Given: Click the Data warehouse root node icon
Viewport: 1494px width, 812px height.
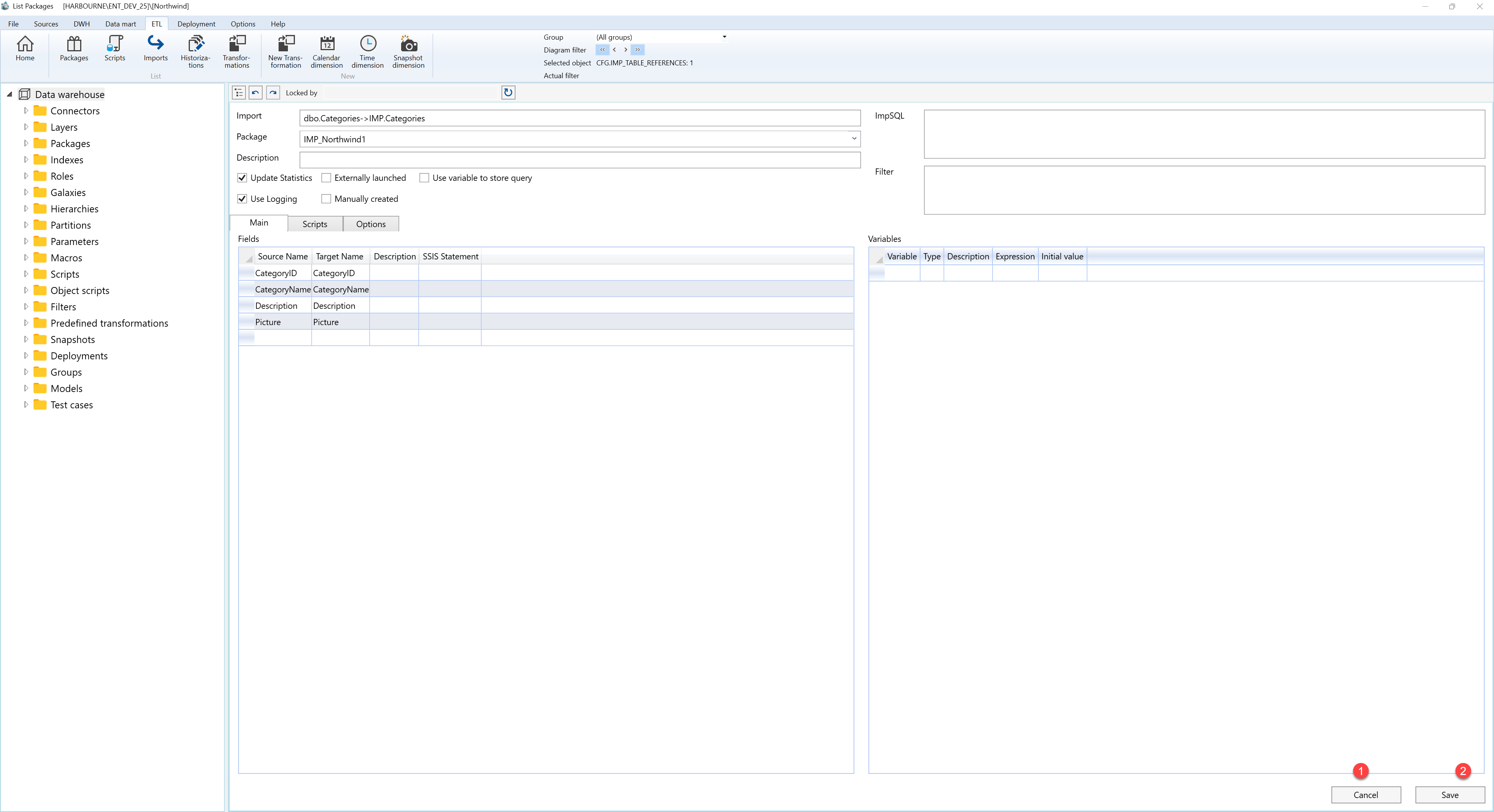Looking at the screenshot, I should [25, 94].
